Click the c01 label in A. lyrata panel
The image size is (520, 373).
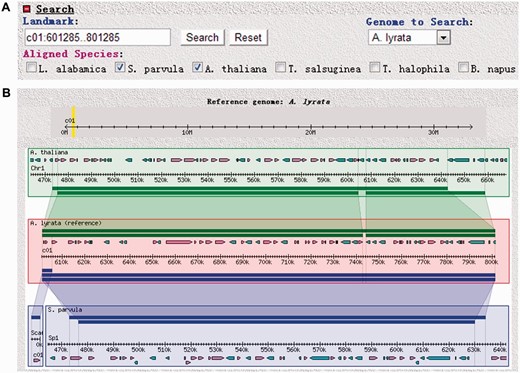click(47, 250)
